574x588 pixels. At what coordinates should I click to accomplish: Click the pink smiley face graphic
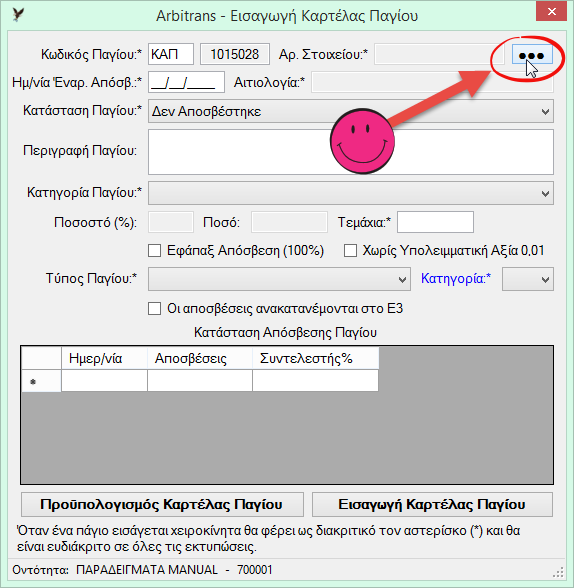362,141
